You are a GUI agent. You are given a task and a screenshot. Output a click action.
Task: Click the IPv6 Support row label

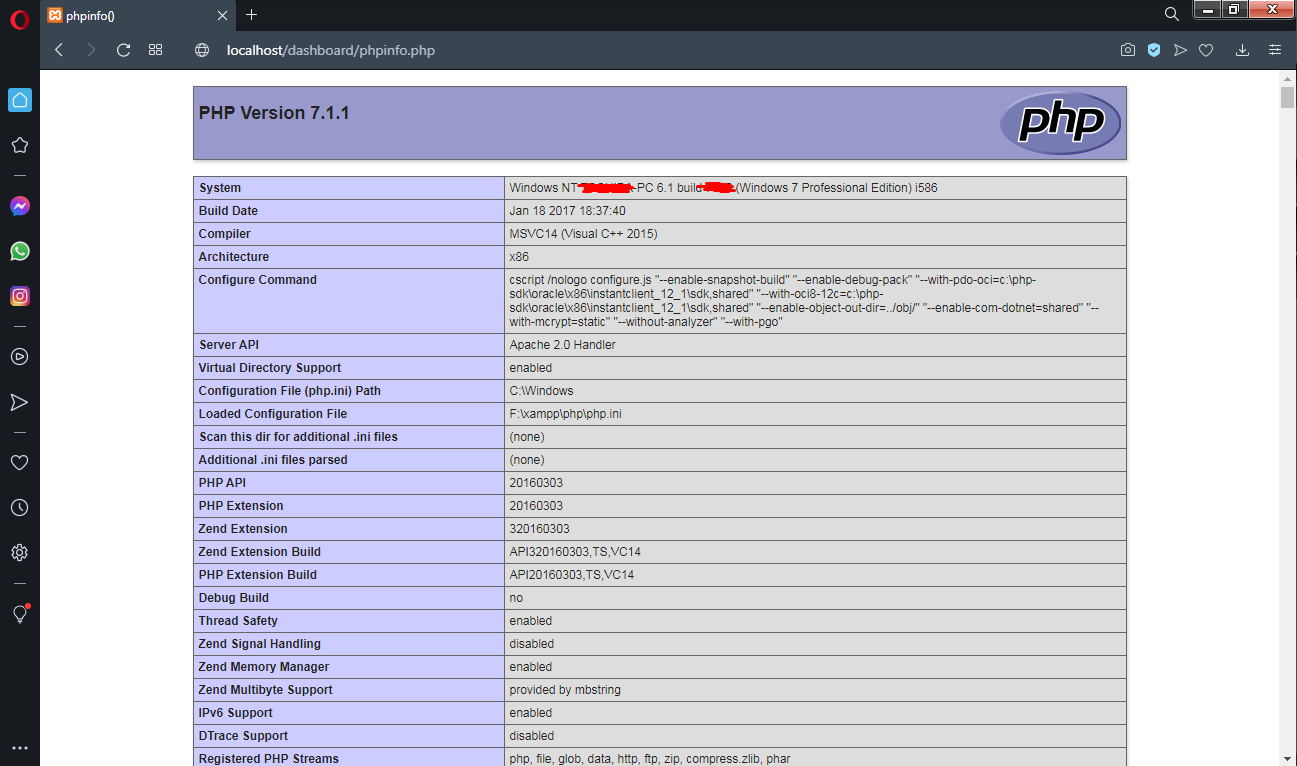click(236, 713)
